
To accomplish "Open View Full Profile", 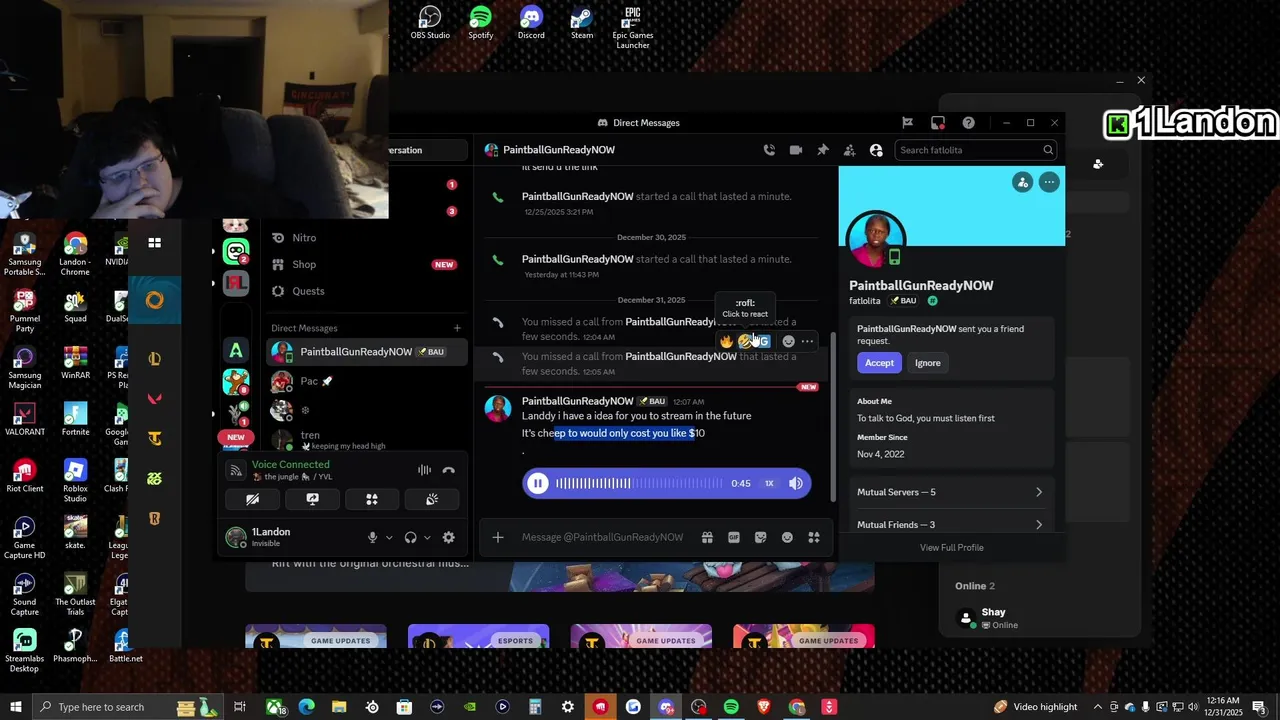I will tap(952, 547).
